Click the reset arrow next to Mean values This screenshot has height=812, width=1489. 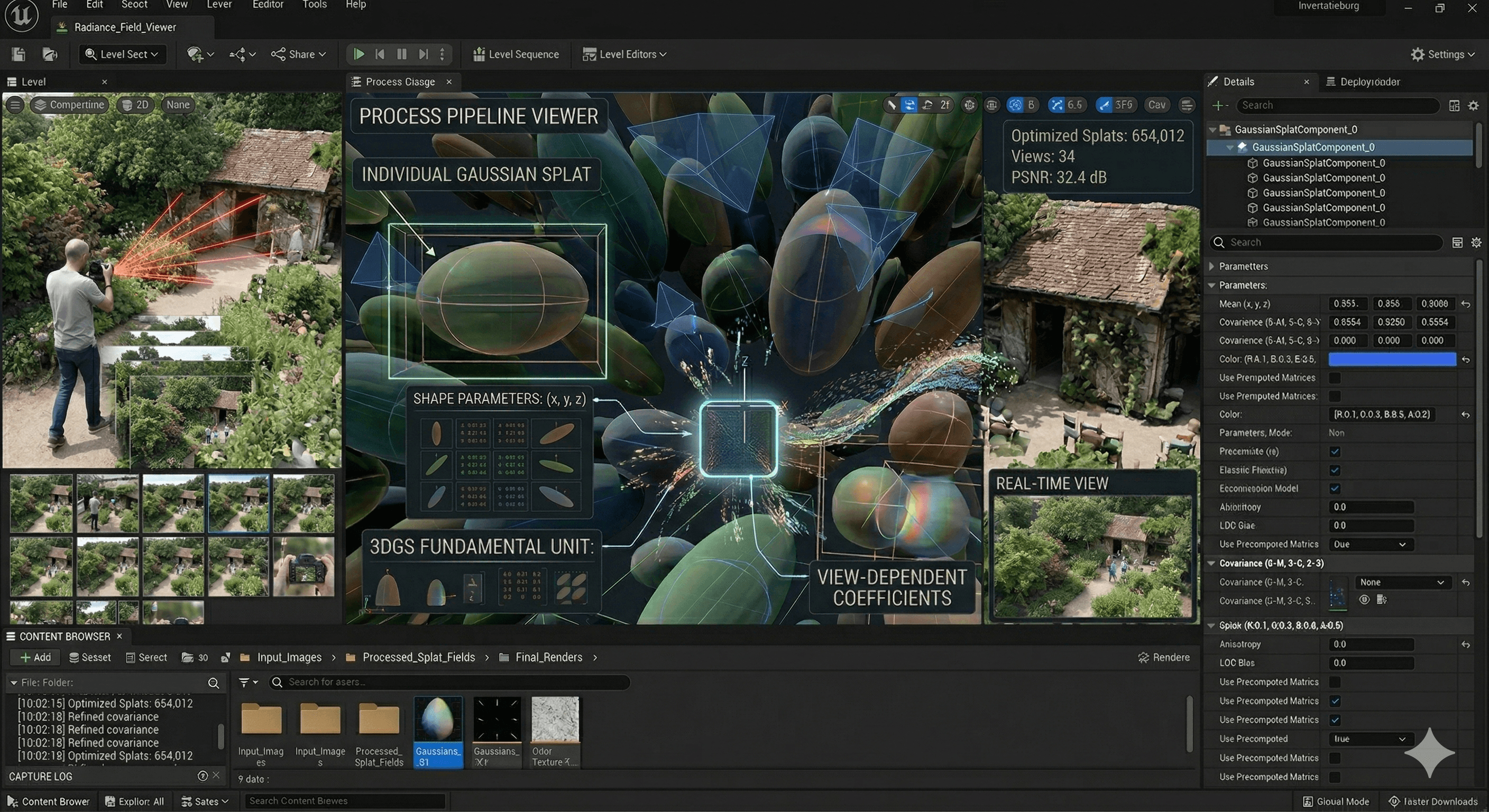1466,304
